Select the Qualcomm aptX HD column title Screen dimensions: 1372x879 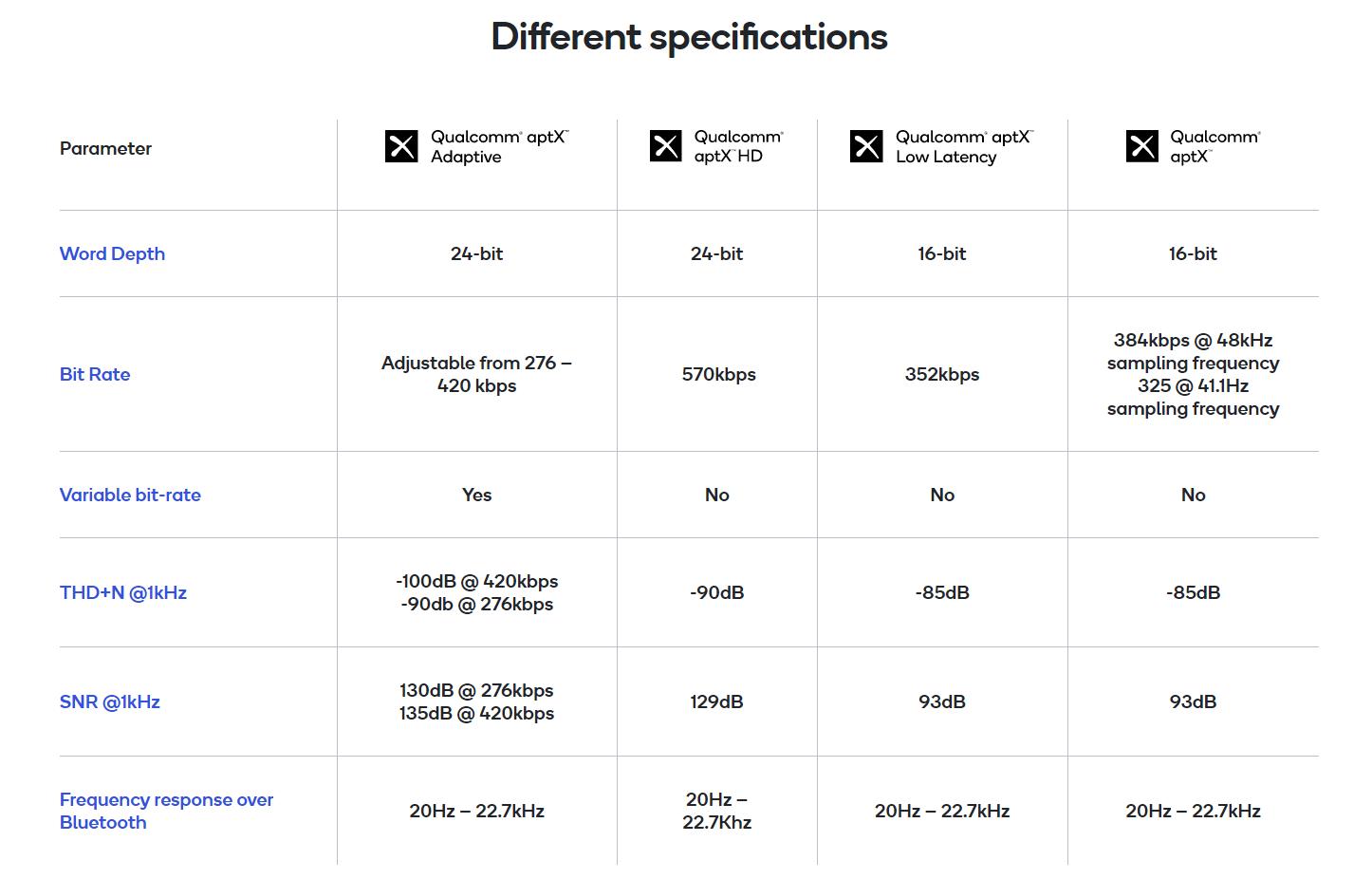click(x=738, y=146)
